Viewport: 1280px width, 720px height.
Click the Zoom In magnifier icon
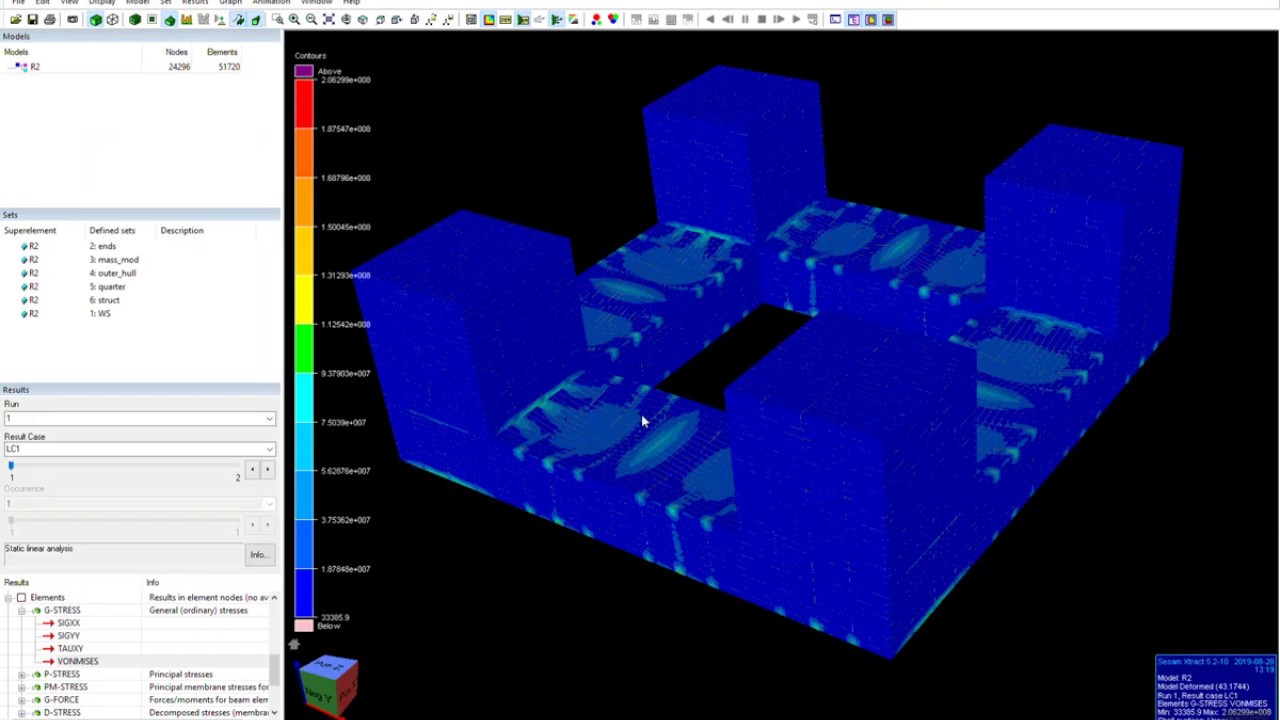(x=295, y=19)
